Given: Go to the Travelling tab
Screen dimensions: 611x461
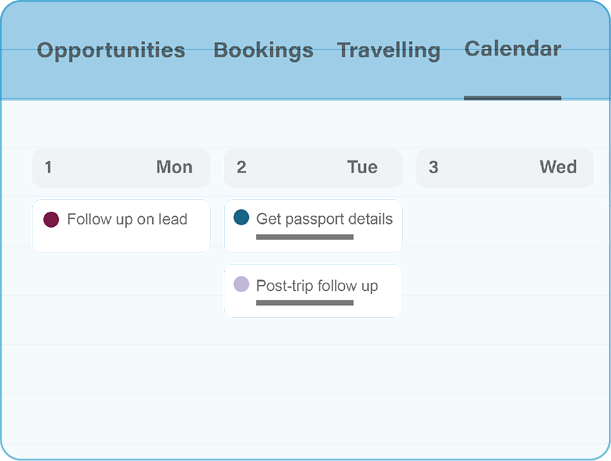Looking at the screenshot, I should click(x=389, y=50).
